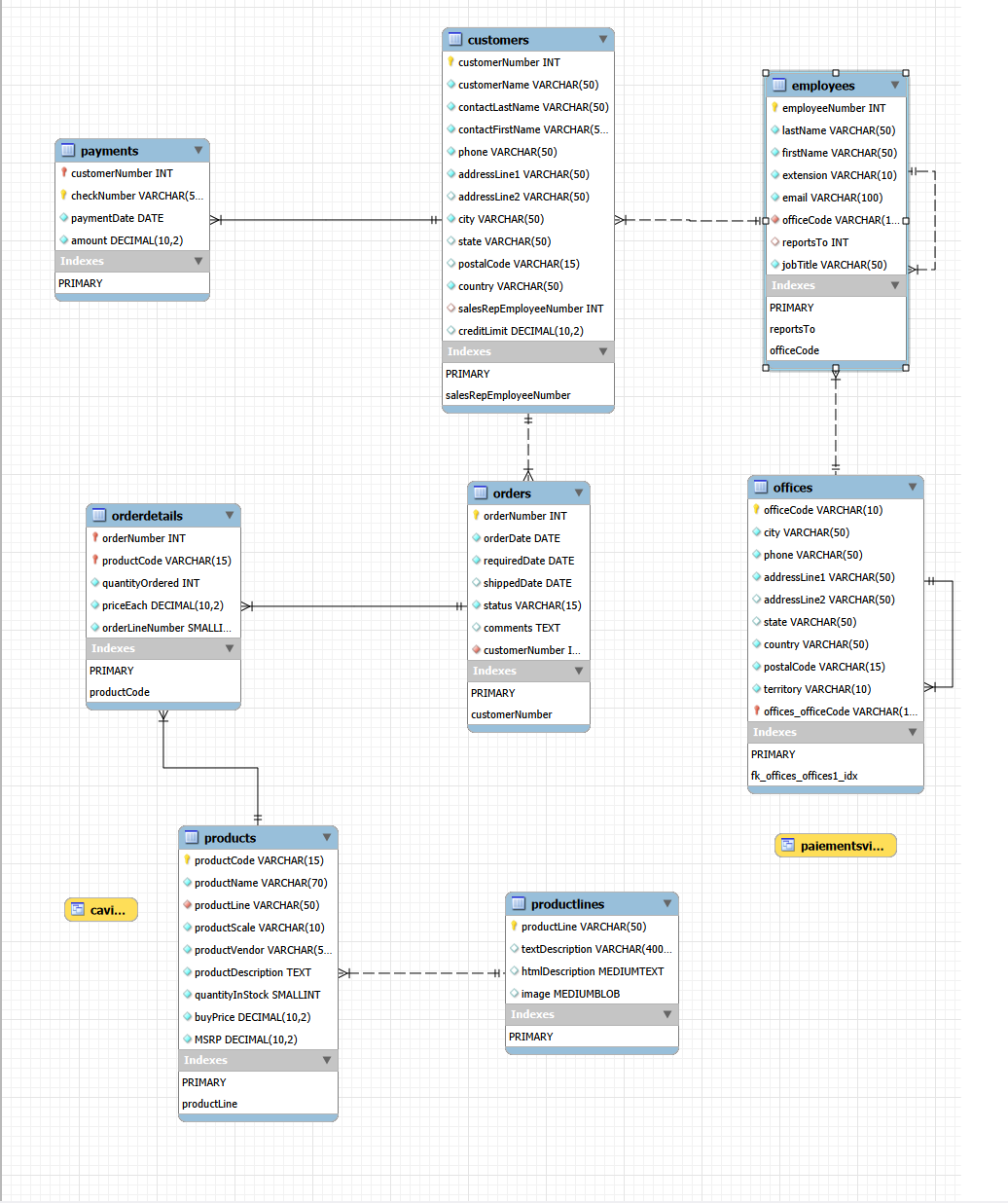Click the employees table icon
The height and width of the screenshot is (1203, 1008).
pyautogui.click(x=779, y=86)
